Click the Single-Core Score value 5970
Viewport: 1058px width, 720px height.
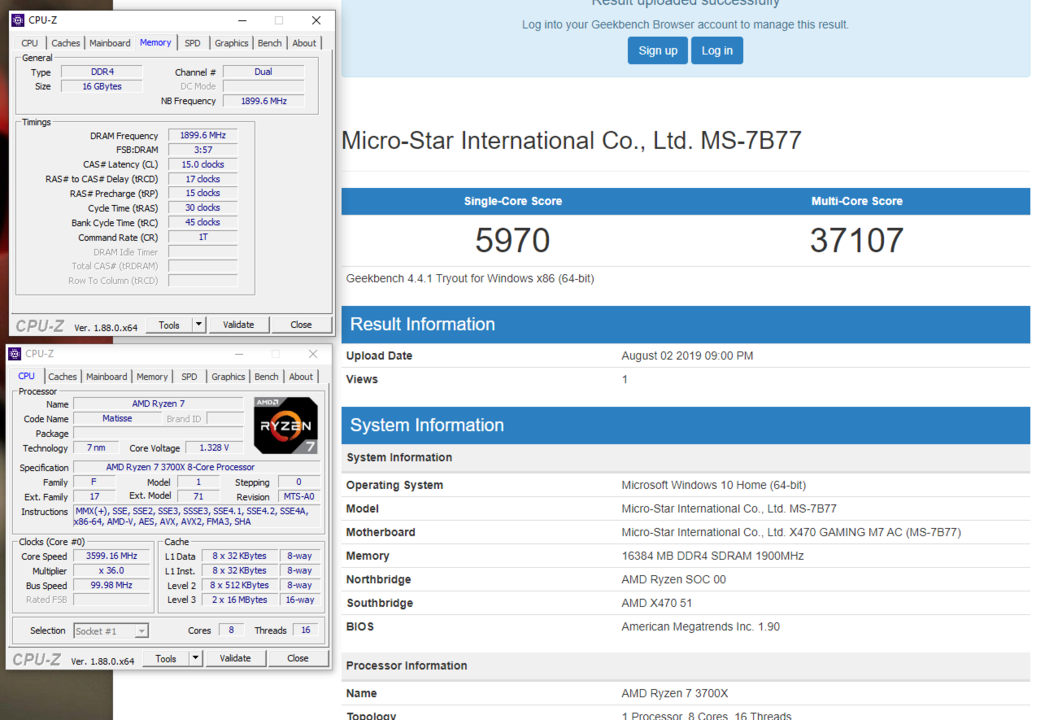(513, 240)
